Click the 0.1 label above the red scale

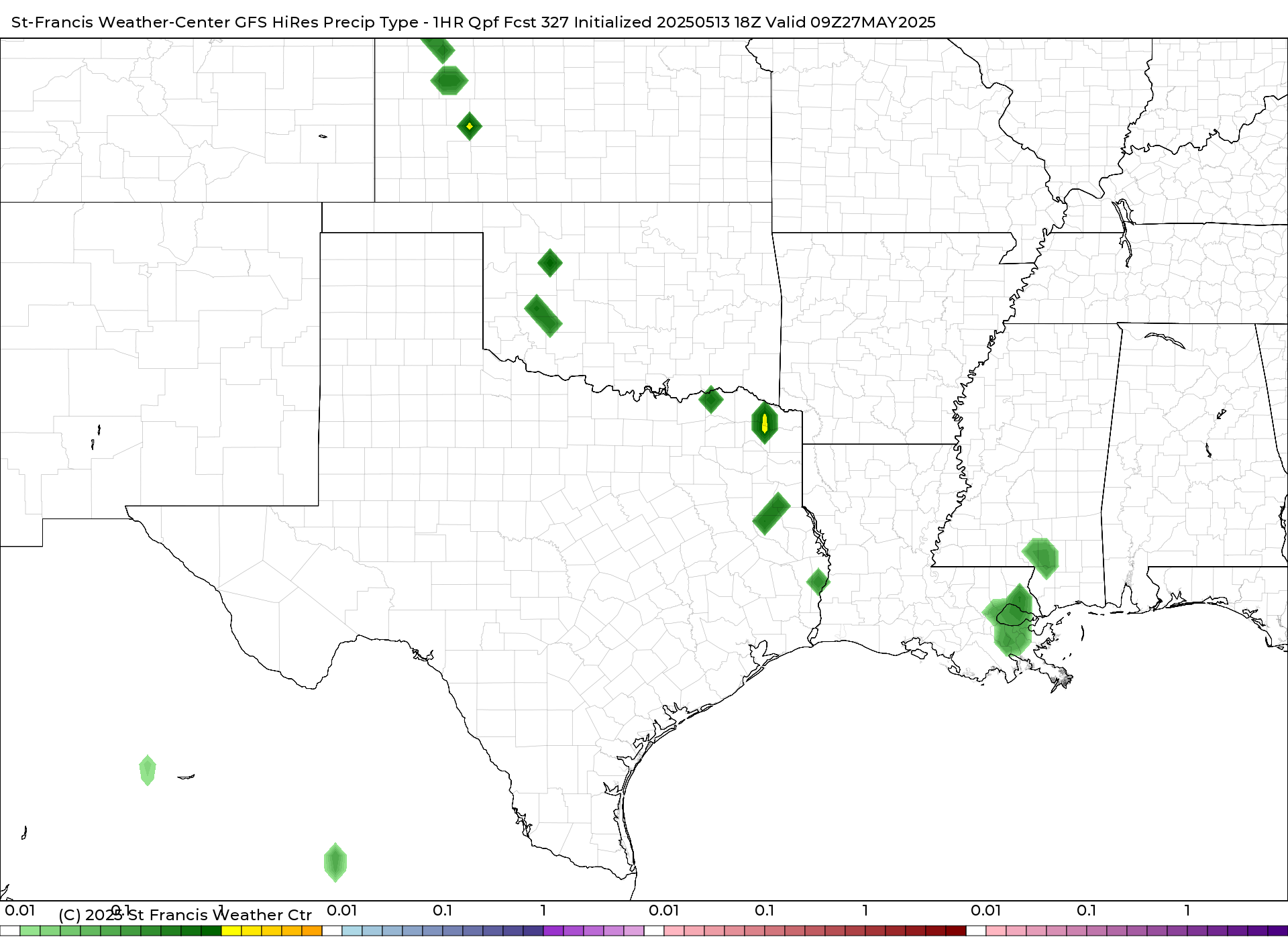765,910
